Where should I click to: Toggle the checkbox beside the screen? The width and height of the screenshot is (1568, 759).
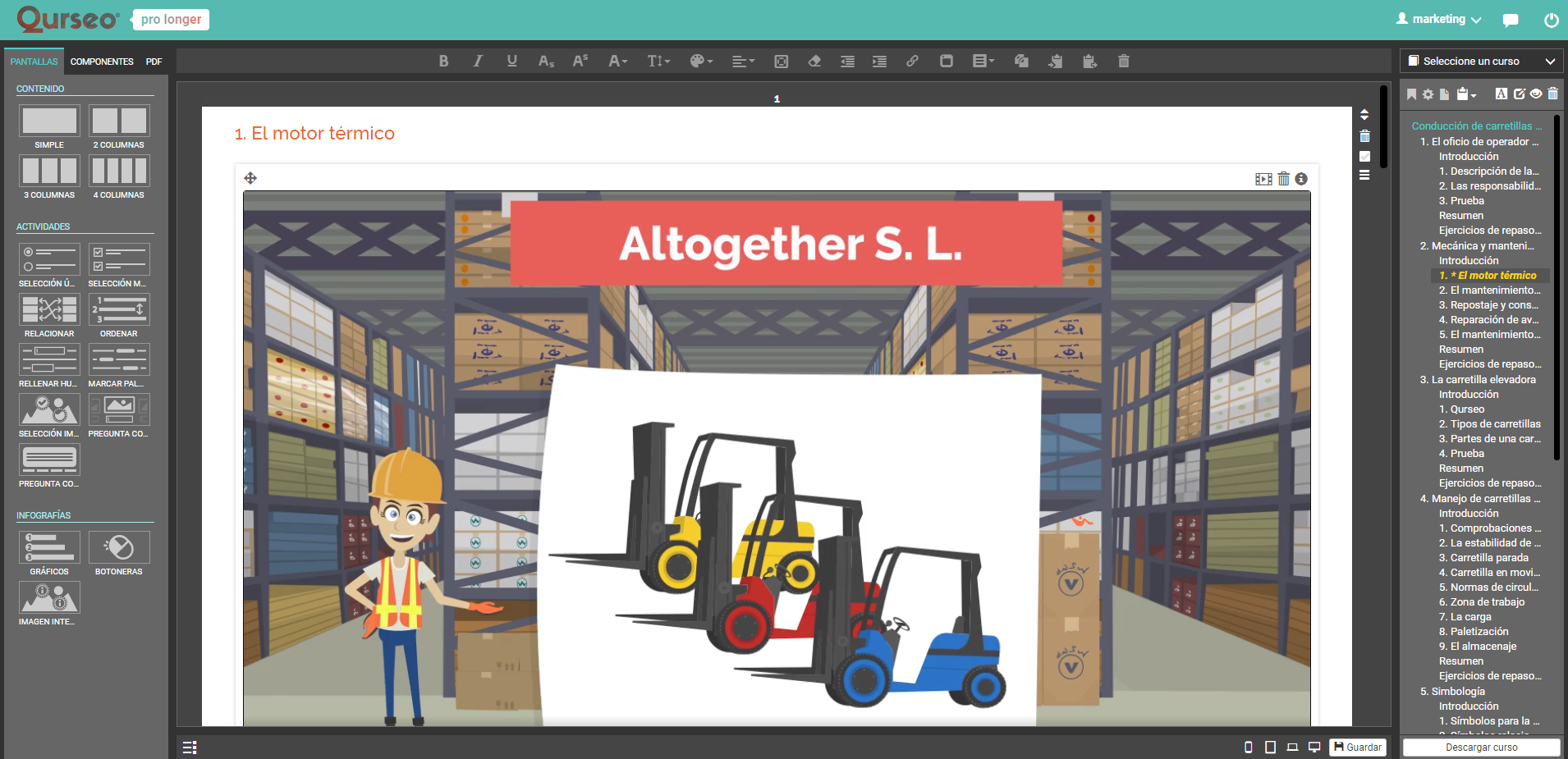[x=1364, y=156]
